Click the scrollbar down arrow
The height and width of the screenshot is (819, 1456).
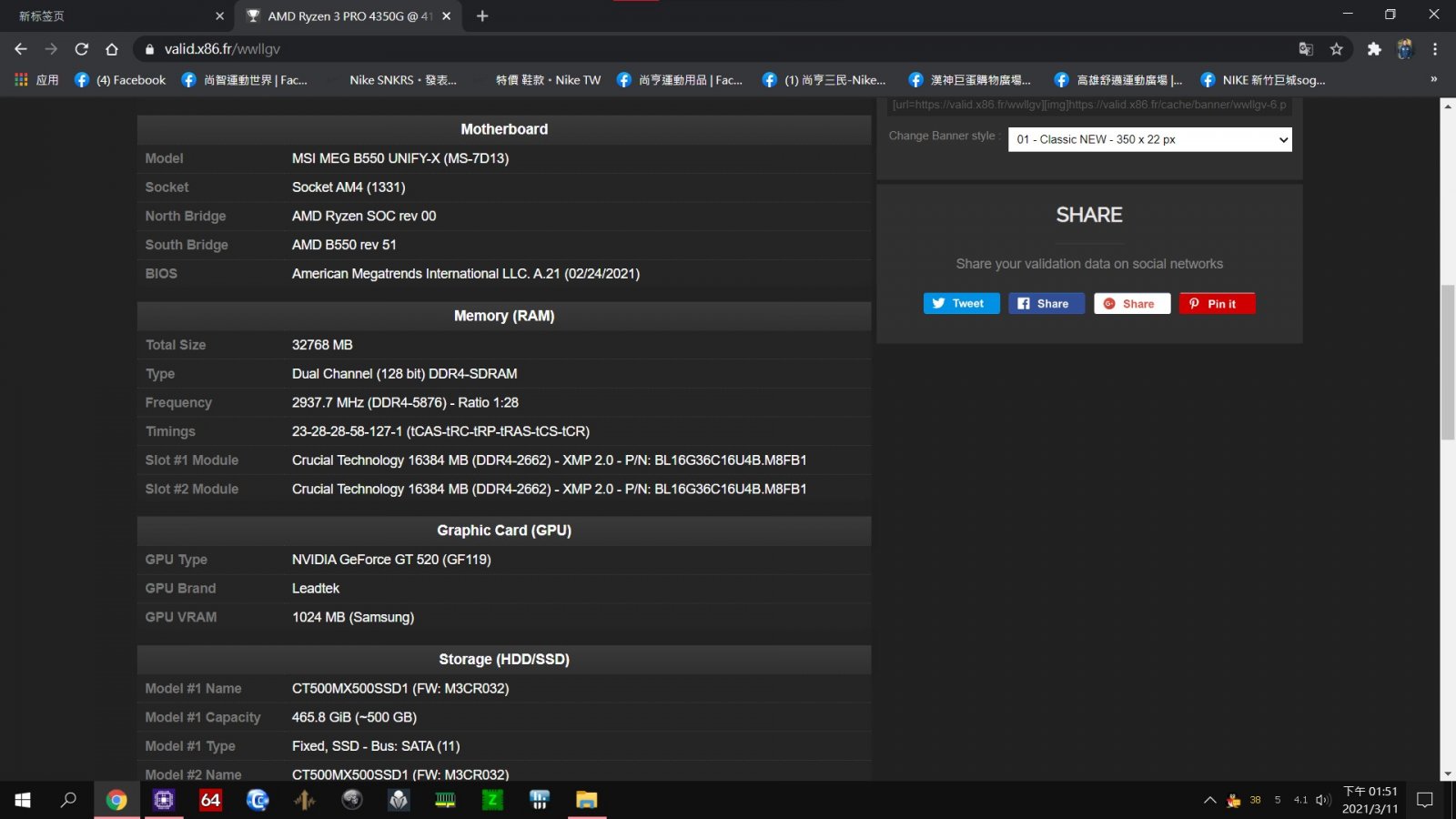pos(1448,773)
